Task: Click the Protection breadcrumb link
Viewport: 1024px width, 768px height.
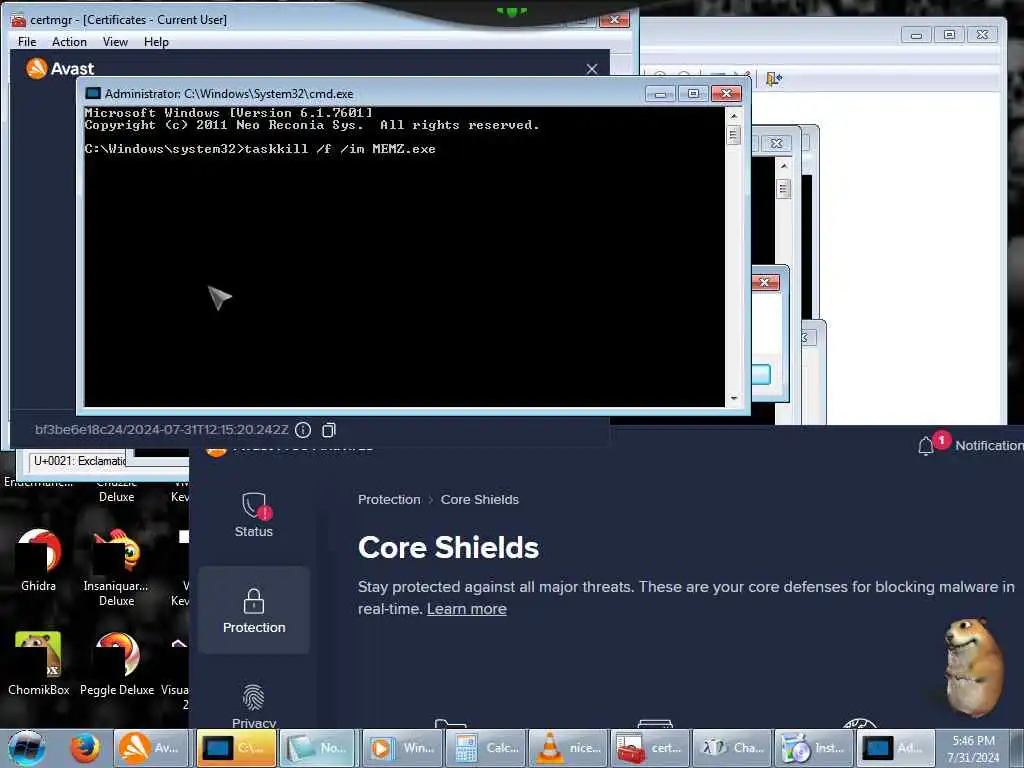Action: pos(389,500)
